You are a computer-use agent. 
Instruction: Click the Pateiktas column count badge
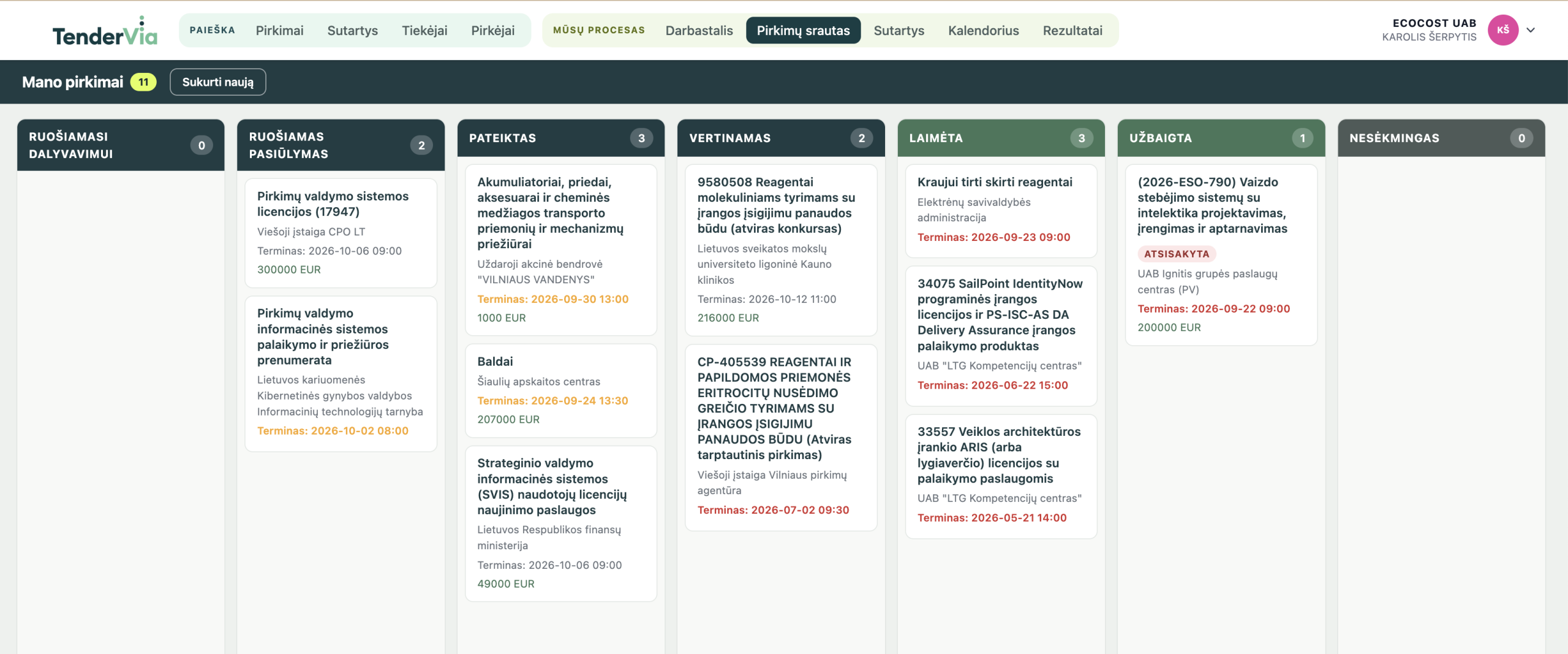641,138
